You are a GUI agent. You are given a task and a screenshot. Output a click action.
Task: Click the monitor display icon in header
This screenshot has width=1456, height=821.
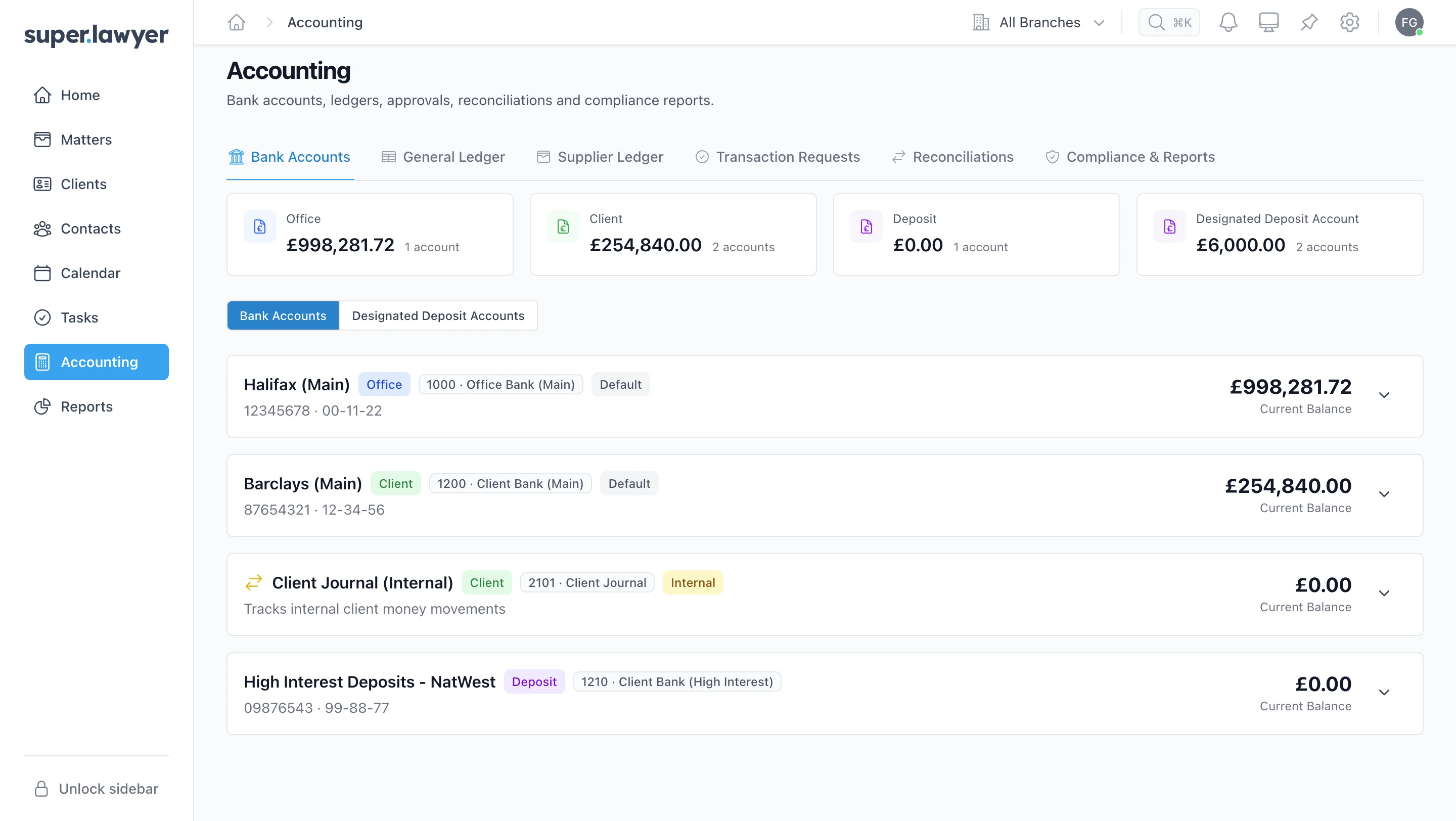pyautogui.click(x=1268, y=23)
